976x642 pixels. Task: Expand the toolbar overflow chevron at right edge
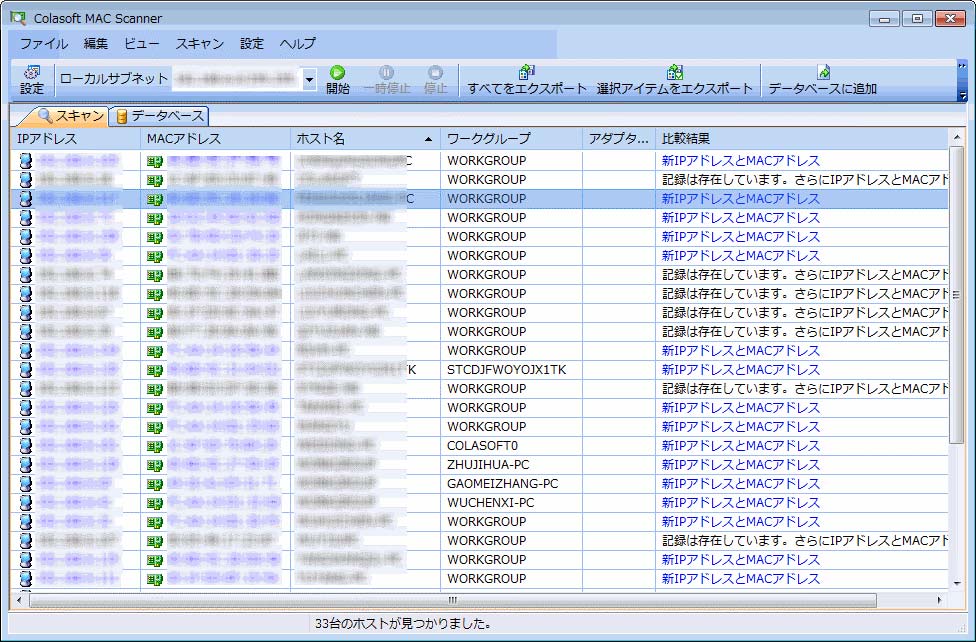[x=962, y=80]
